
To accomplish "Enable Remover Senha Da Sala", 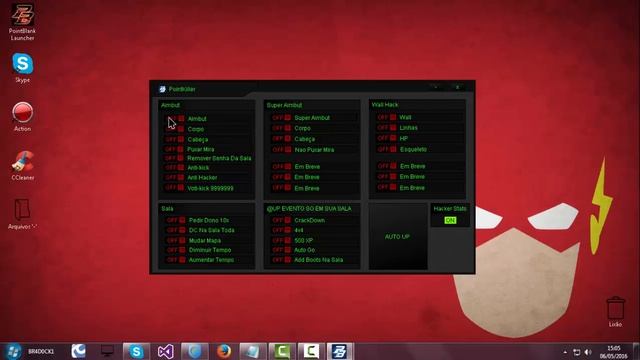I will [x=175, y=158].
